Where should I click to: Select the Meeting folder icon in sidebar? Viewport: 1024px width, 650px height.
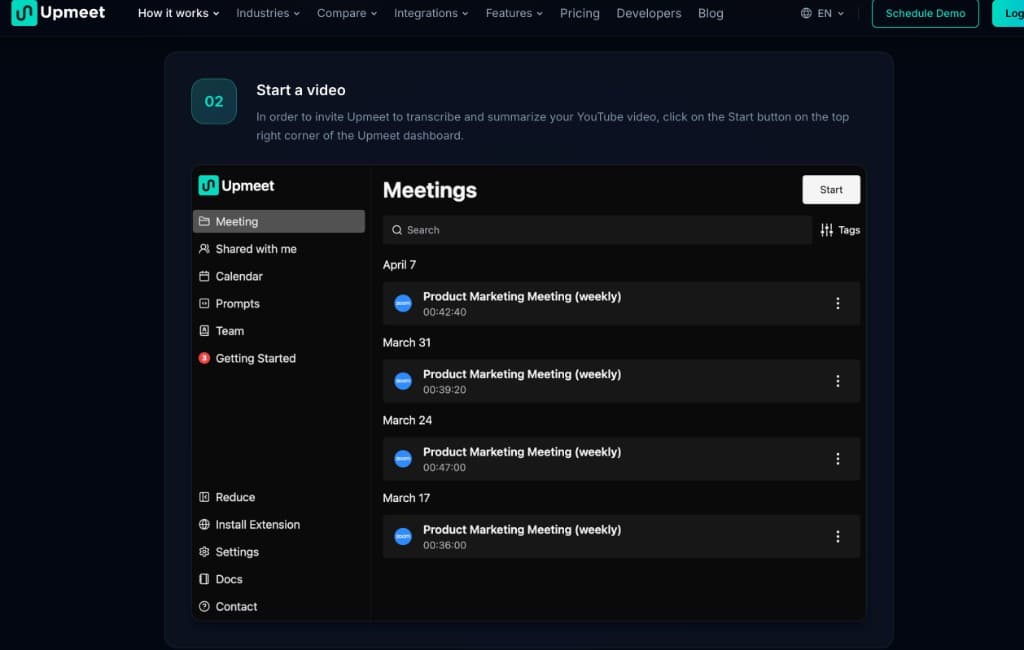tap(206, 221)
